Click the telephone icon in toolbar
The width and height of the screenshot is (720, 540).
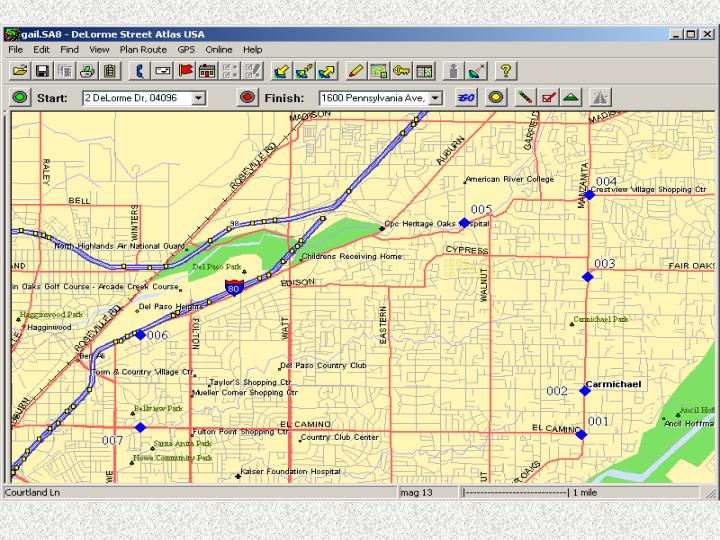(140, 71)
